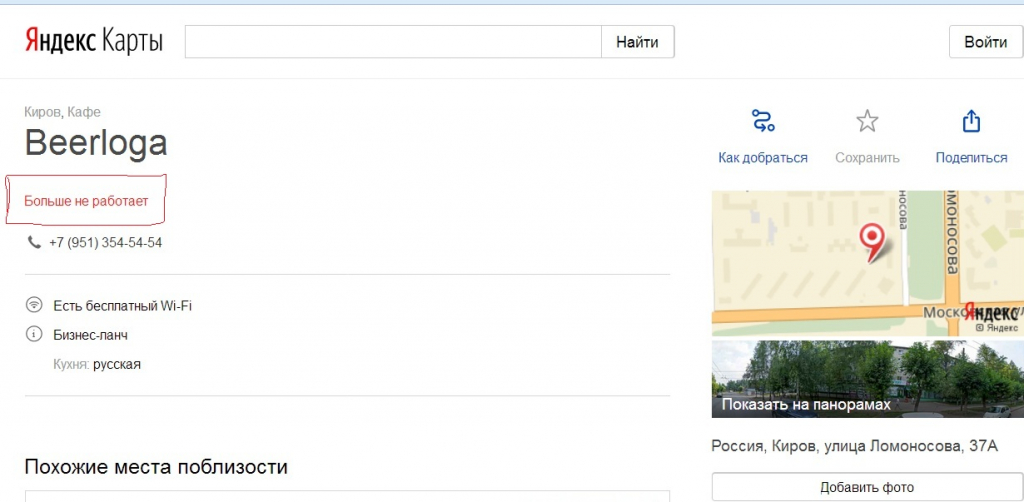
Task: Click the route icon above Как добраться
Action: click(763, 121)
